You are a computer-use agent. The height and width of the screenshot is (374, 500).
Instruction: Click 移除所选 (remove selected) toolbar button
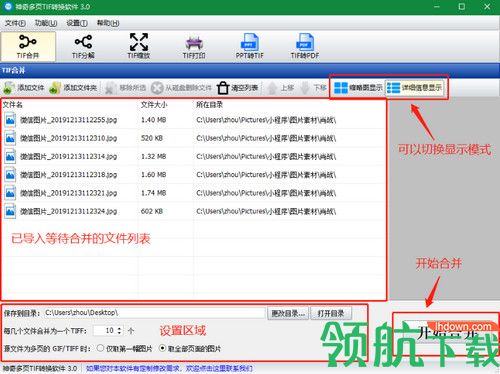point(125,88)
